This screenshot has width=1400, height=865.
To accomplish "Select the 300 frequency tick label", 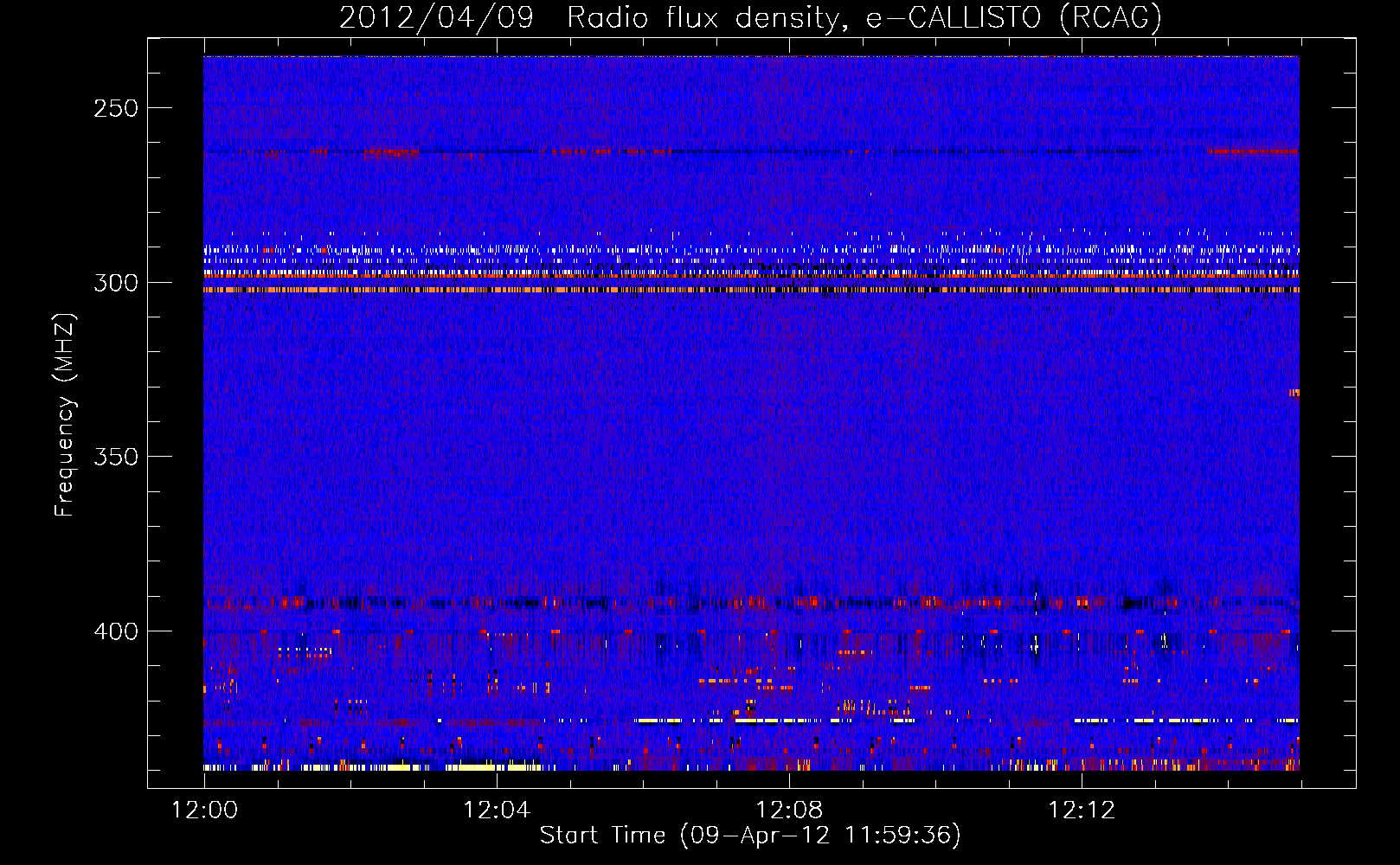I will 116,283.
